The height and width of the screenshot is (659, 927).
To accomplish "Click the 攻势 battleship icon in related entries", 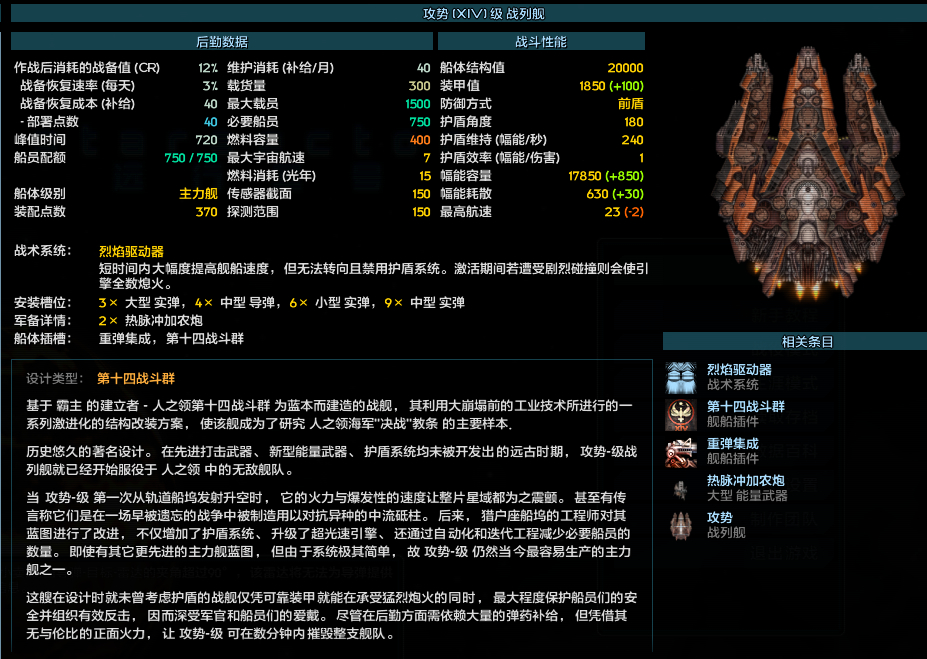I will click(683, 525).
